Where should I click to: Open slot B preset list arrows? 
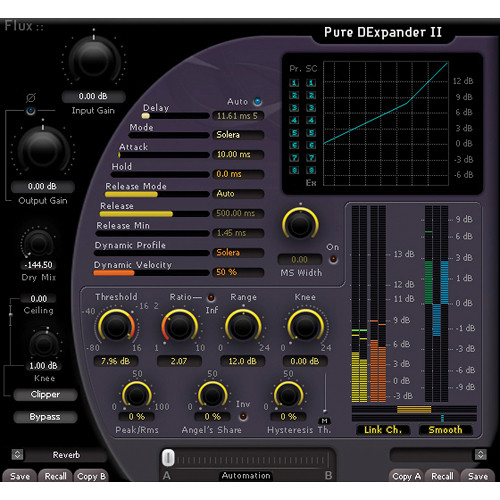(480, 454)
